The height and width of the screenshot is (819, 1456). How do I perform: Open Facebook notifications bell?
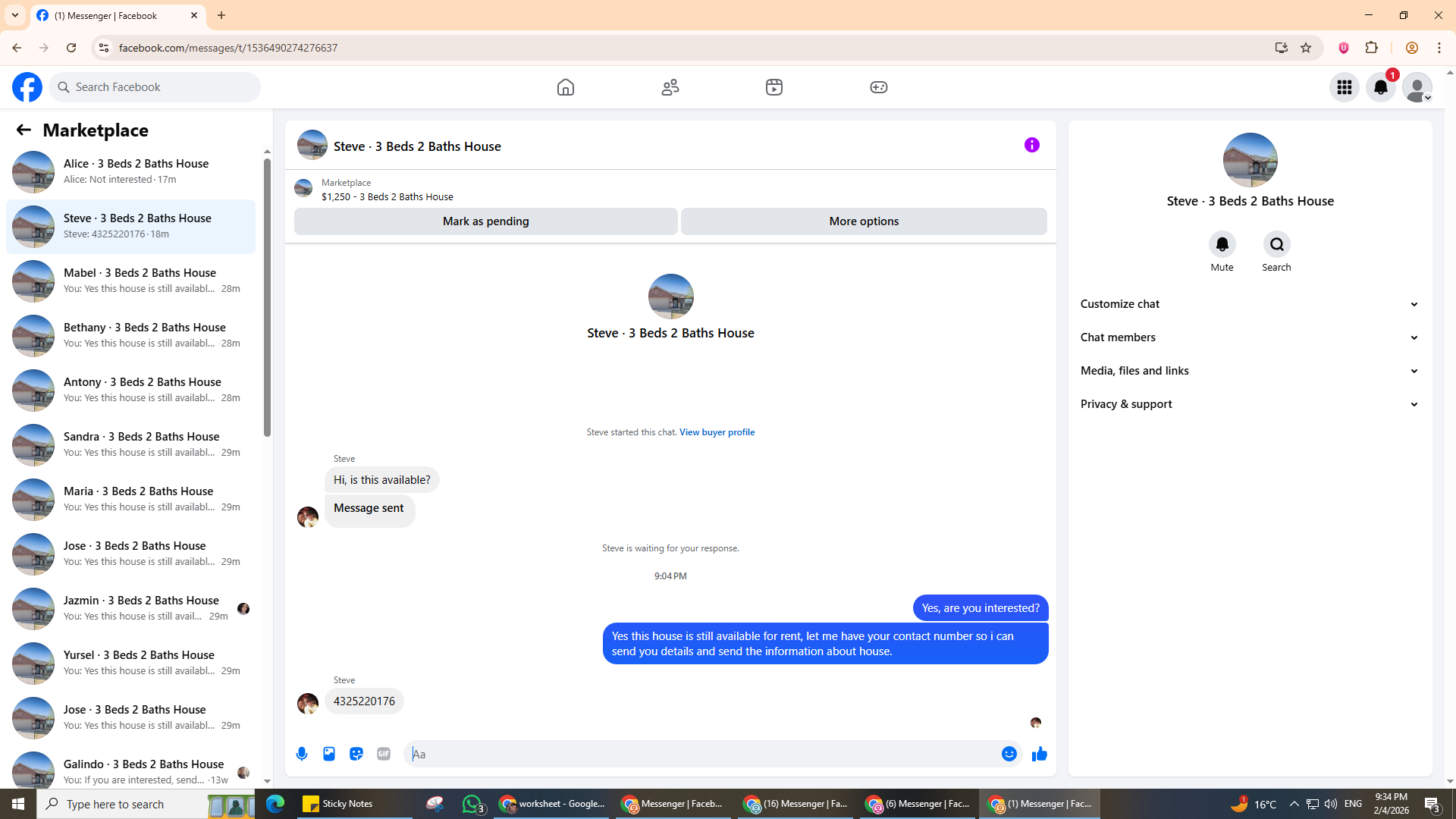pos(1380,87)
